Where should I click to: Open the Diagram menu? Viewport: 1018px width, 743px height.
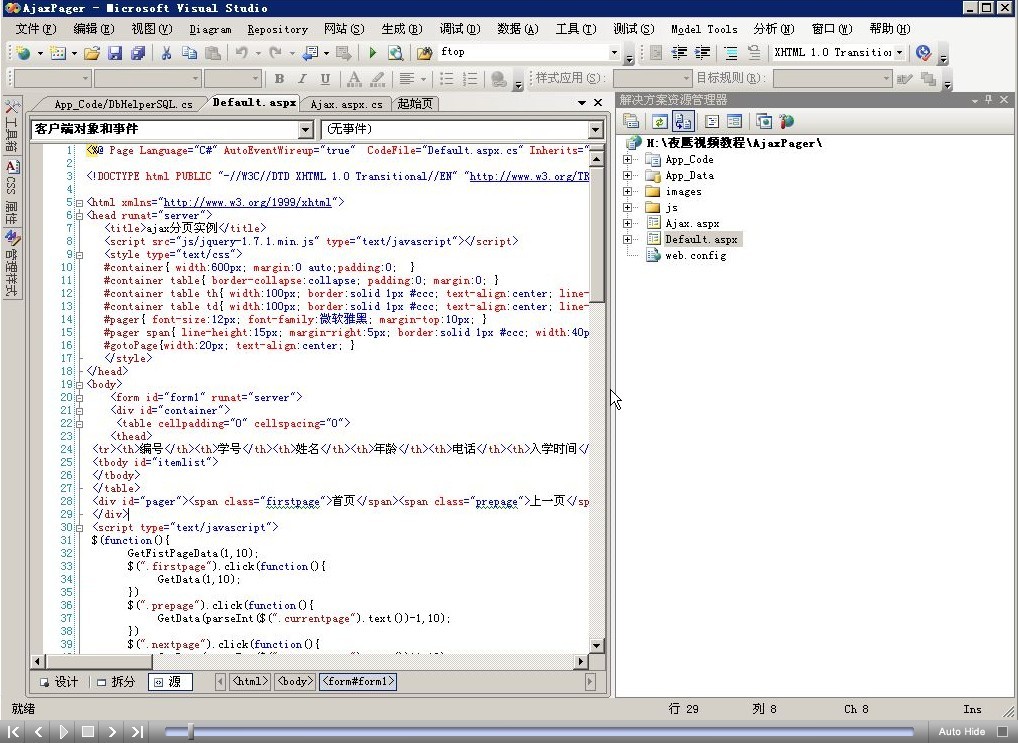(x=210, y=29)
